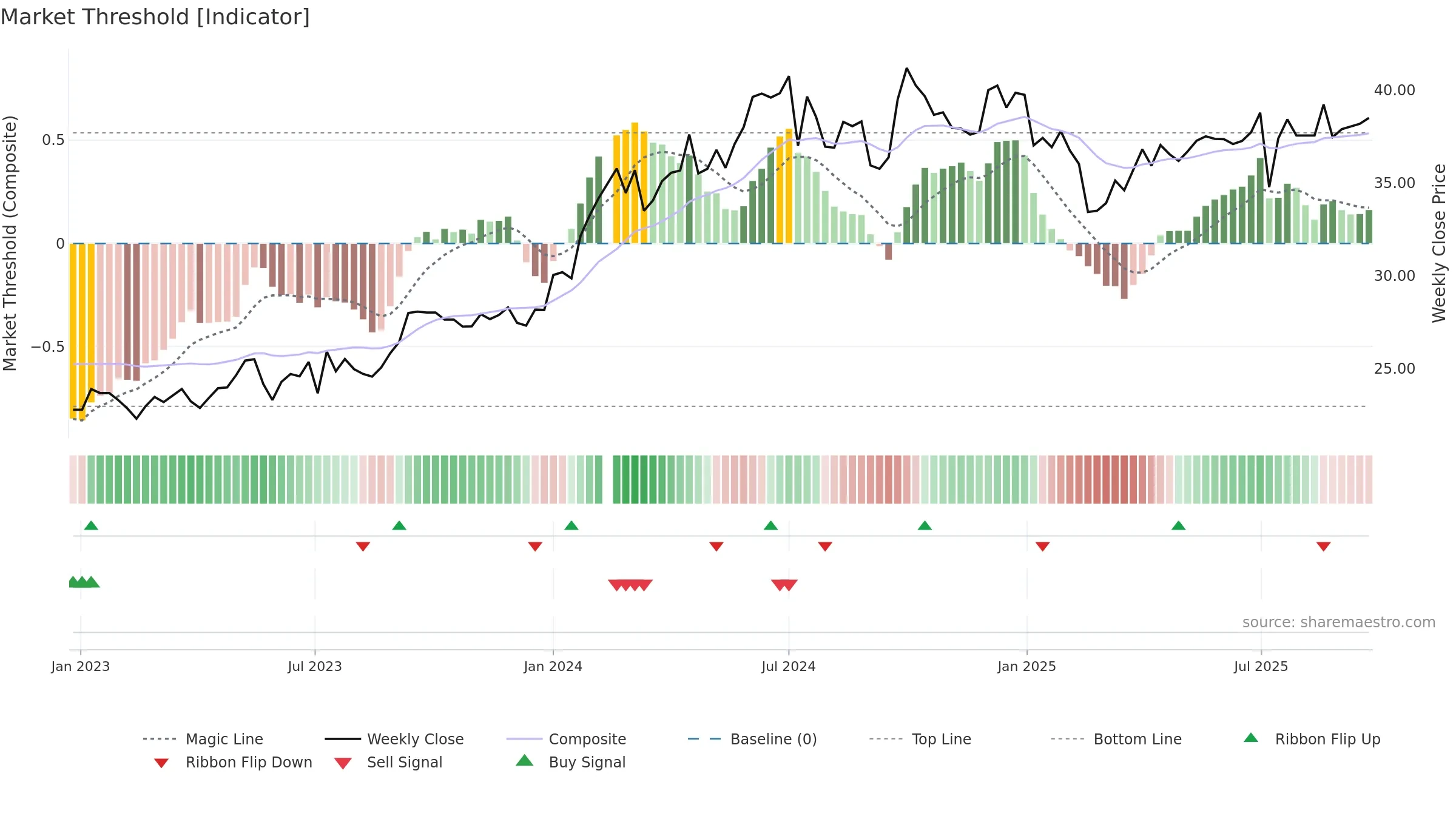This screenshot has width=1456, height=819.
Task: Toggle the Top Line legend entry
Action: pyautogui.click(x=920, y=739)
